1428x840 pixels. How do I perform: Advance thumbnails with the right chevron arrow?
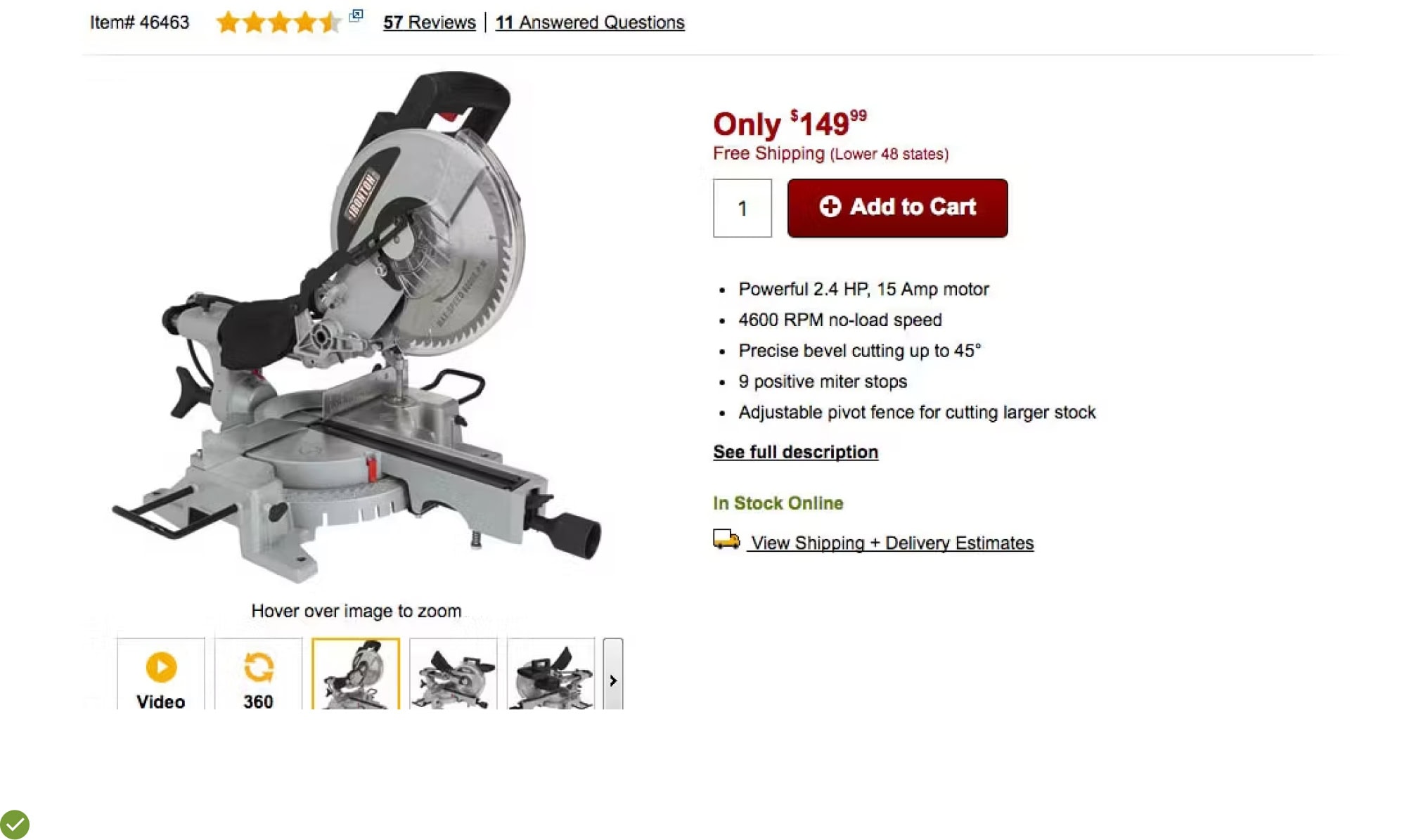coord(613,675)
